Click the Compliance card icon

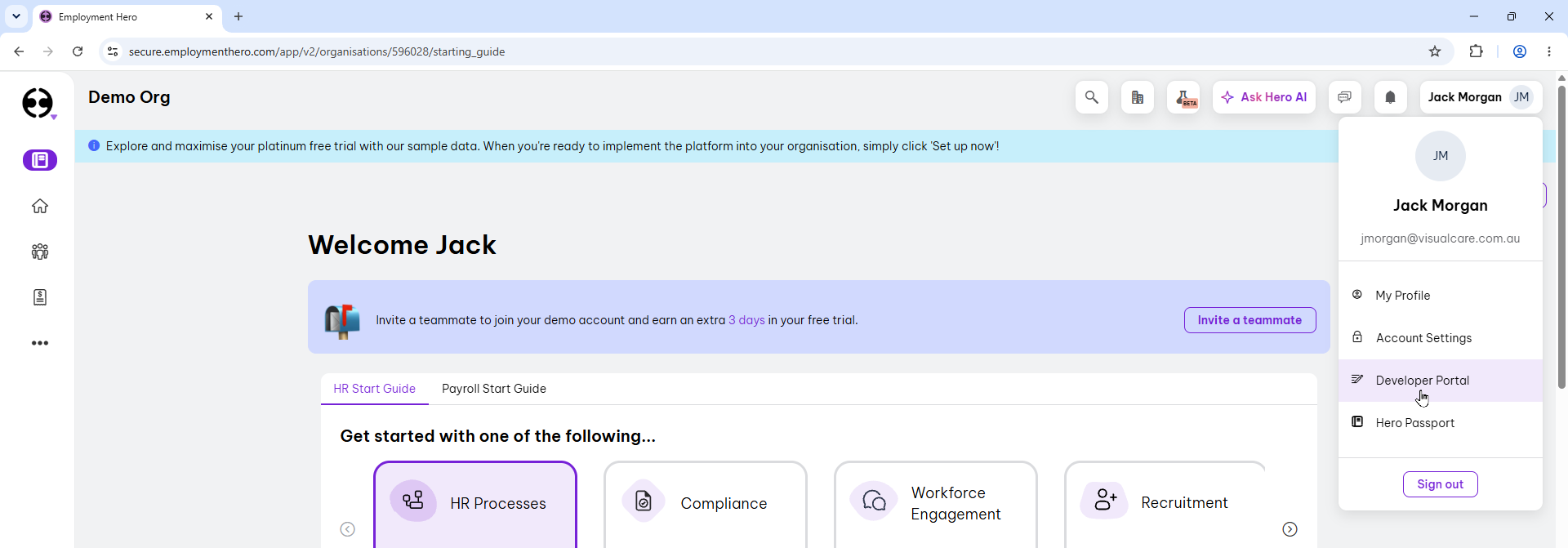pos(644,501)
